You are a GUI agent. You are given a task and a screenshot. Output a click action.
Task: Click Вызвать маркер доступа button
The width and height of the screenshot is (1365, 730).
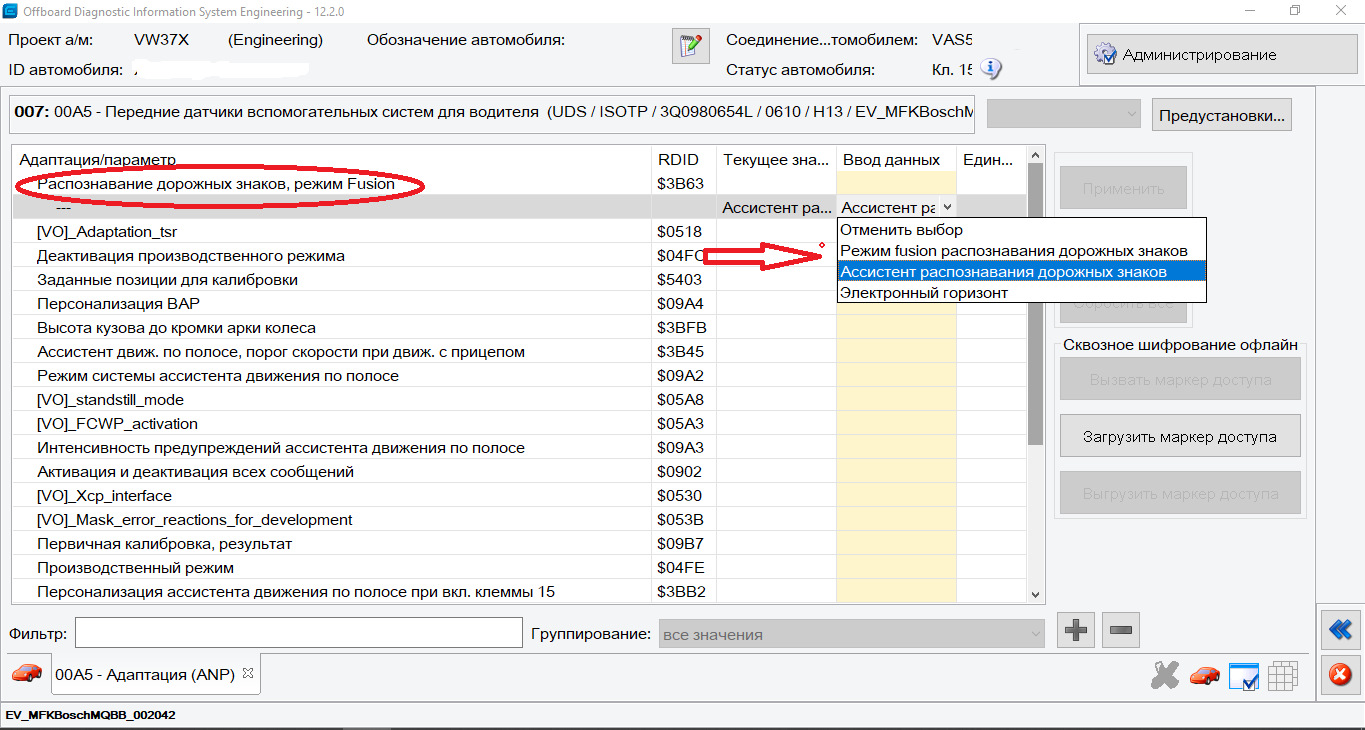1180,379
